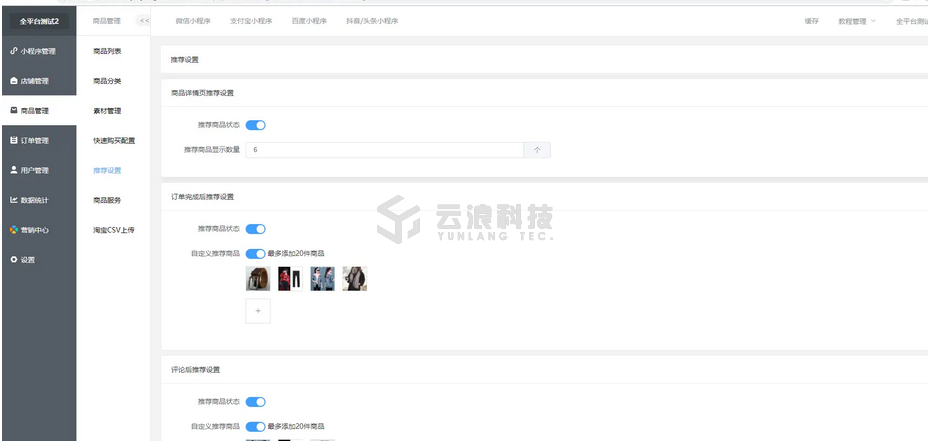This screenshot has height=441, width=931.
Task: Select the first recommended product thumbnail
Action: [x=258, y=279]
